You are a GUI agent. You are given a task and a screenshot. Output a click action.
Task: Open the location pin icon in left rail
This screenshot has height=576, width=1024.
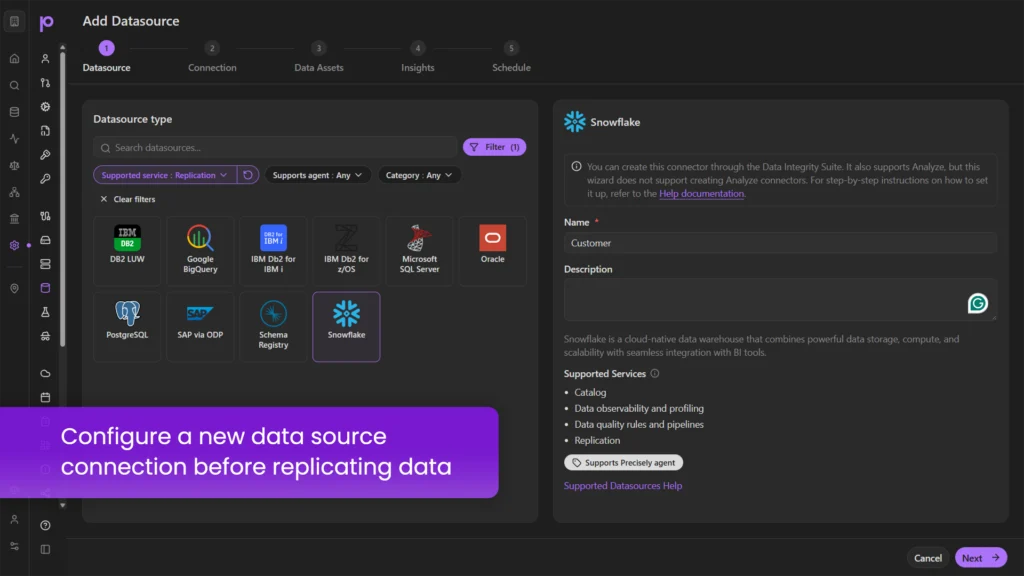coord(14,288)
